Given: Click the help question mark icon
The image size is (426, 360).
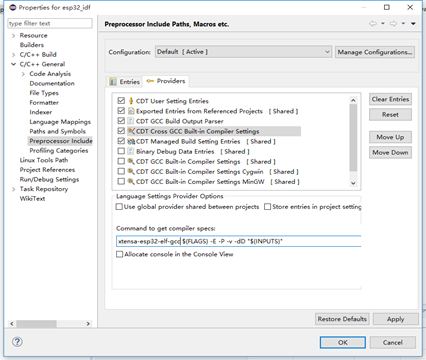Looking at the screenshot, I should [17, 342].
